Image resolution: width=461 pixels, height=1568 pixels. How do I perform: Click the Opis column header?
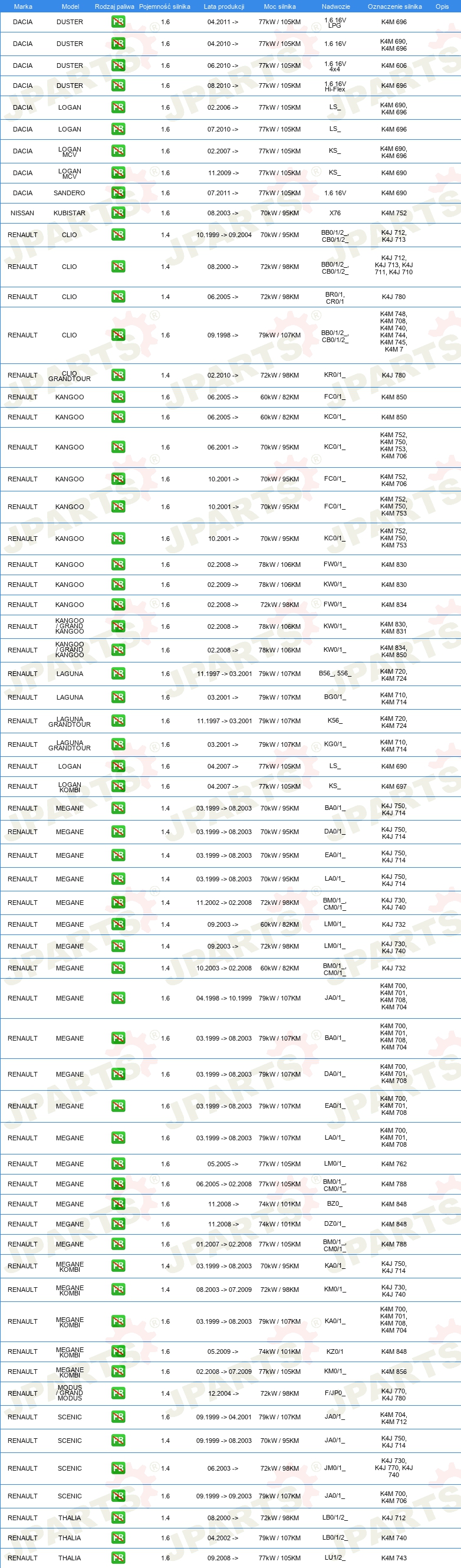pyautogui.click(x=442, y=6)
